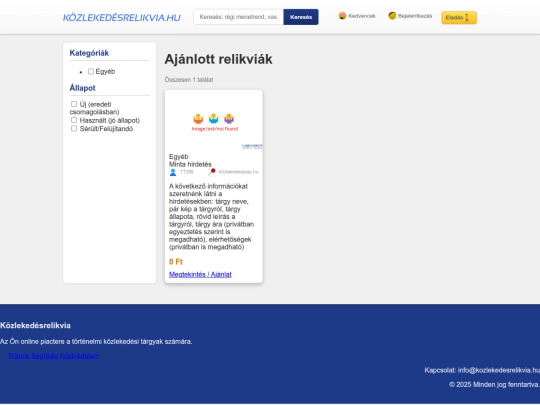Open the Segítség footer link
The image size is (540, 405).
45,356
